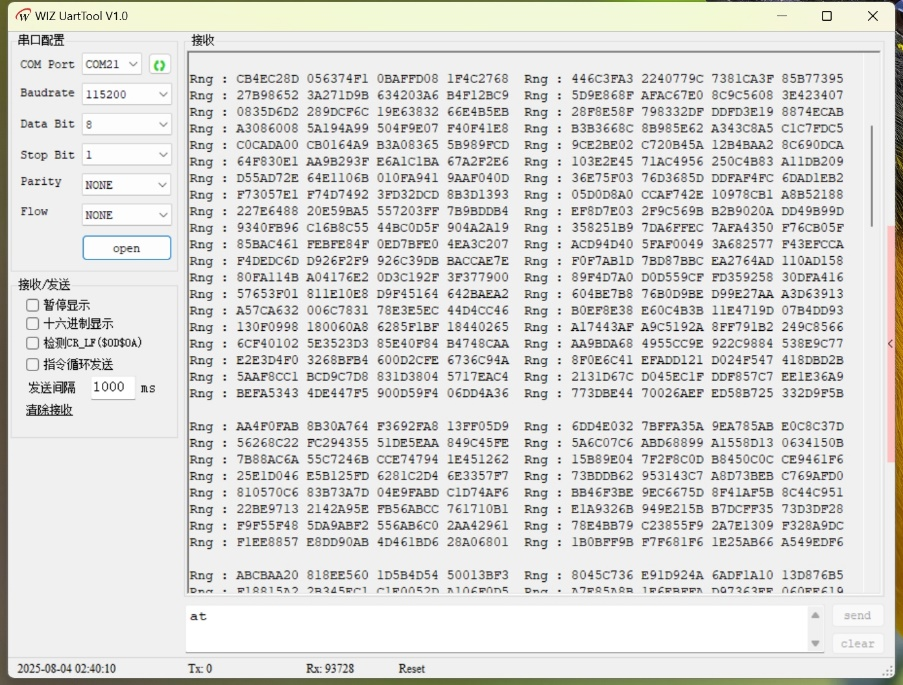903x685 pixels.
Task: Click the 发送间隔 interval input field
Action: (x=112, y=388)
